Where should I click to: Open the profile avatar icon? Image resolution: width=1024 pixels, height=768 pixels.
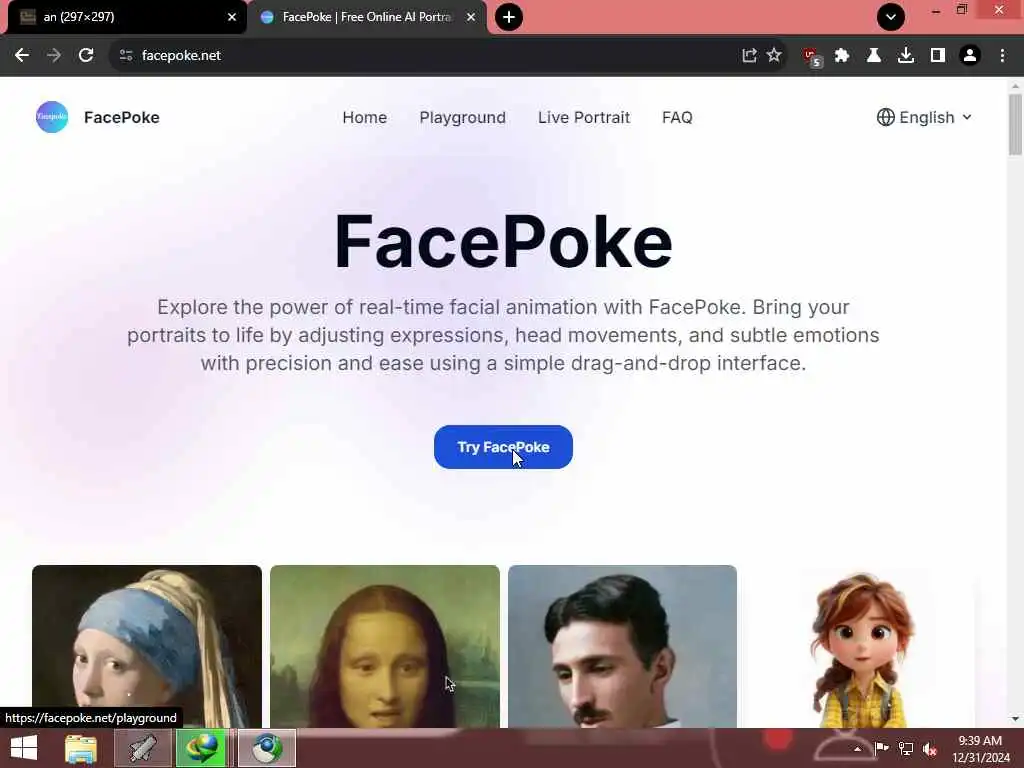[970, 56]
